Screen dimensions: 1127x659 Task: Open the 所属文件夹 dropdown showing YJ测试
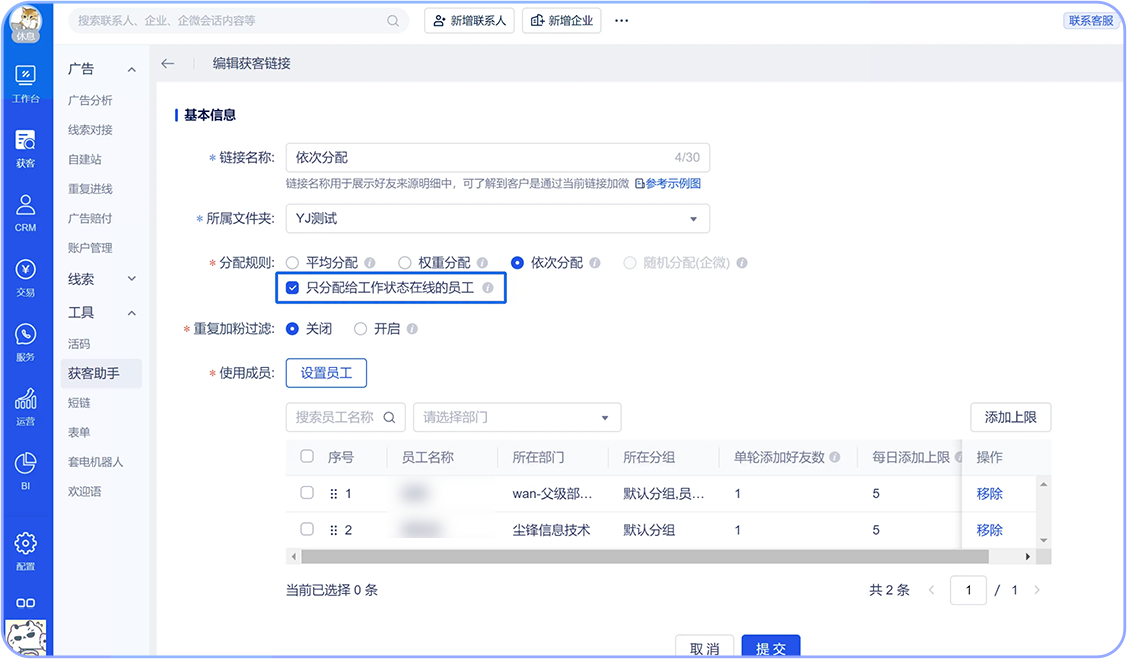[497, 218]
